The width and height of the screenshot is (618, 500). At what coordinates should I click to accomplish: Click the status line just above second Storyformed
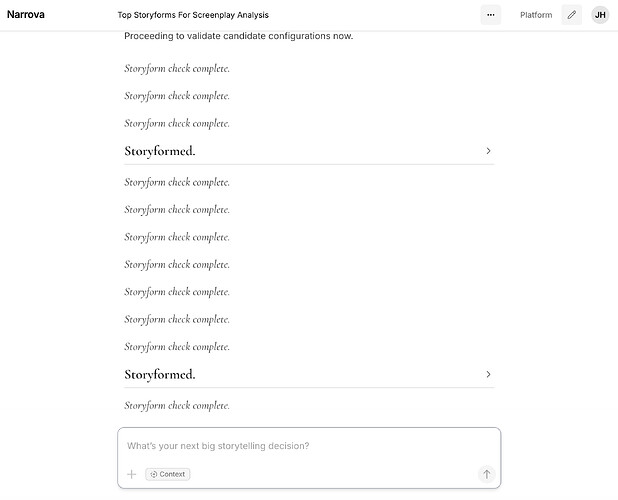point(177,347)
